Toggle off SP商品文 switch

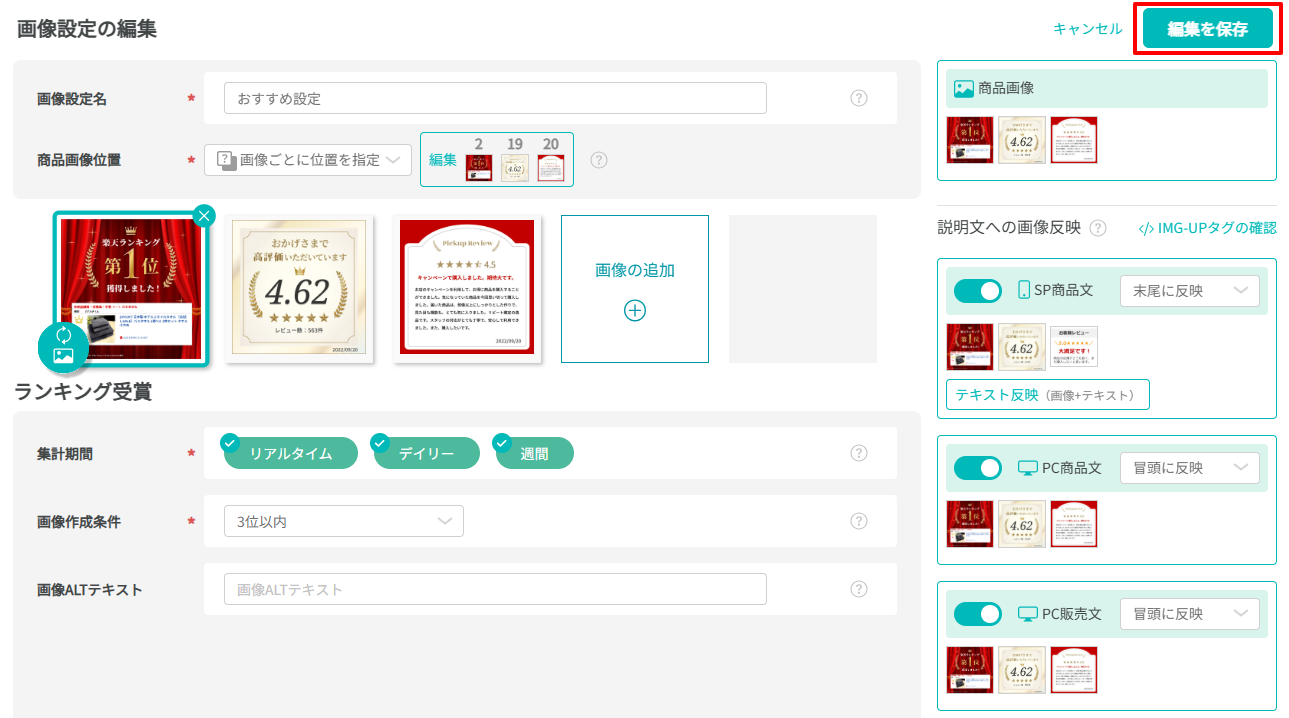[977, 291]
